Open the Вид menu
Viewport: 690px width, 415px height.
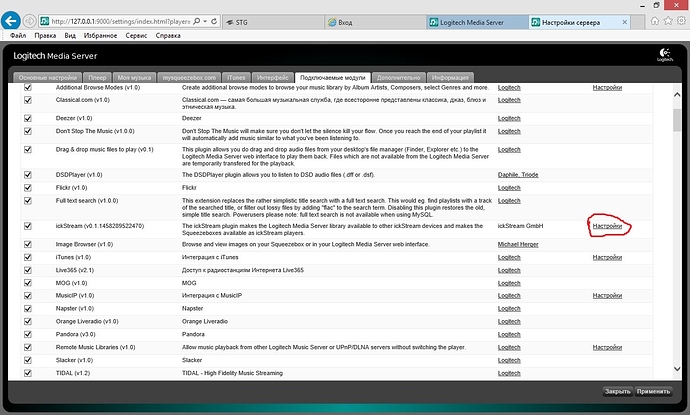click(70, 36)
